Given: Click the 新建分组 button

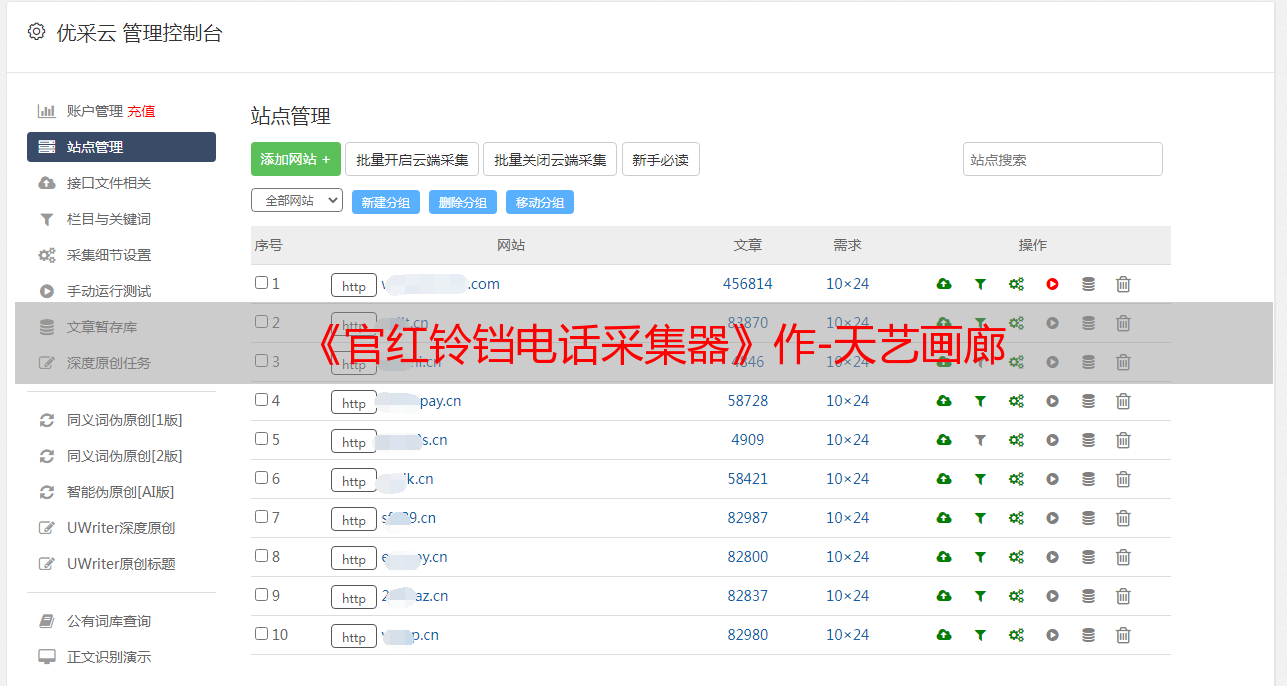Looking at the screenshot, I should coord(386,202).
